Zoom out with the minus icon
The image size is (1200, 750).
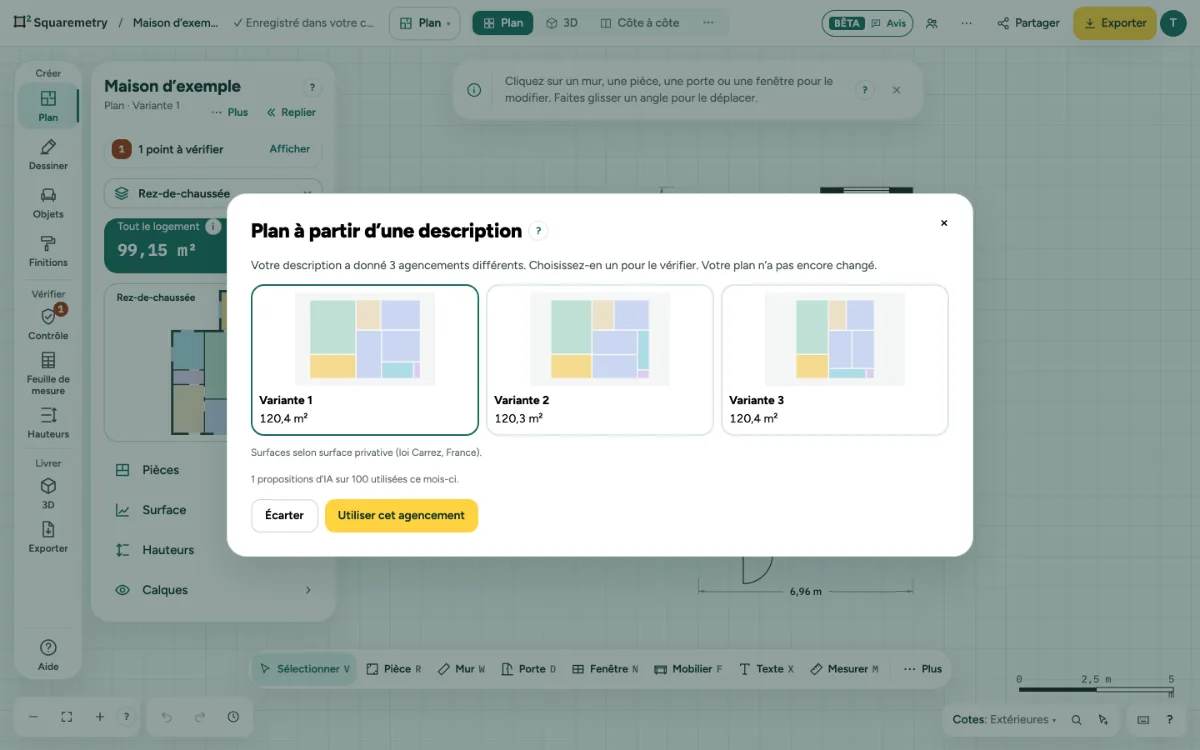pyautogui.click(x=33, y=717)
